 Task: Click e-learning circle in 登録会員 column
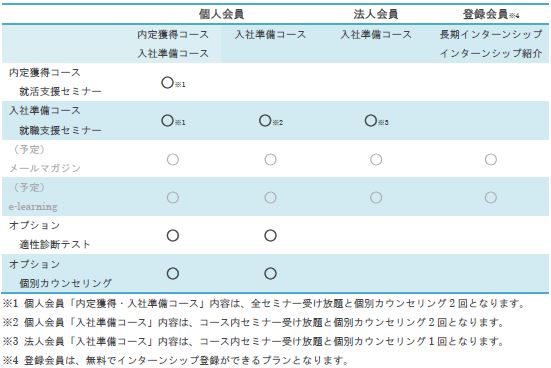[491, 197]
